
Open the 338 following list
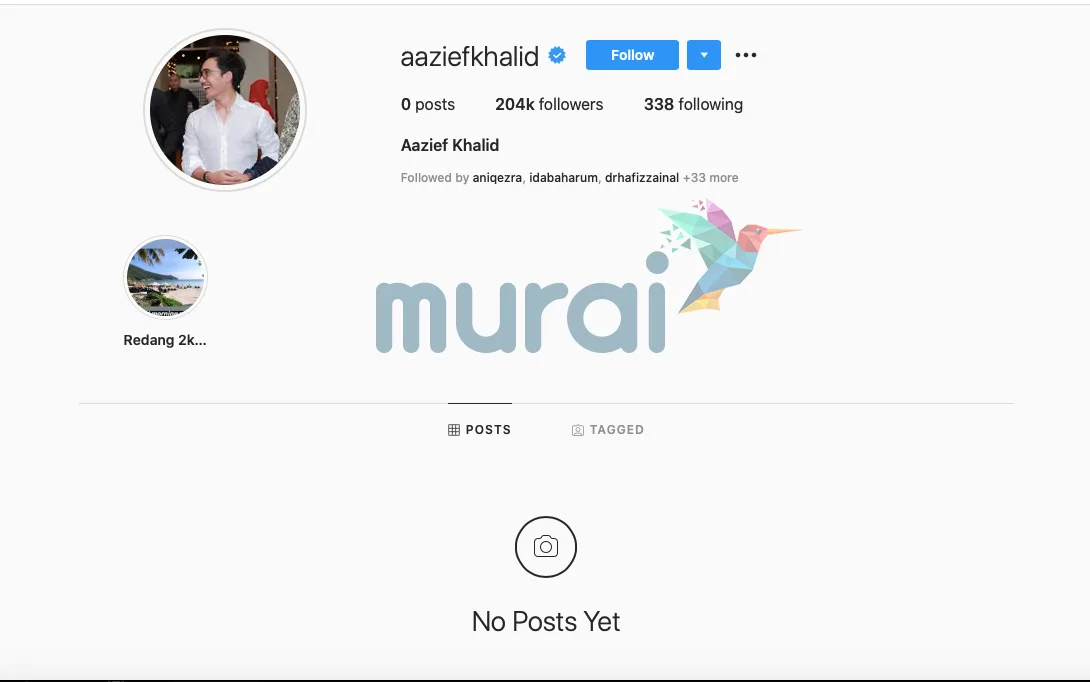[693, 104]
